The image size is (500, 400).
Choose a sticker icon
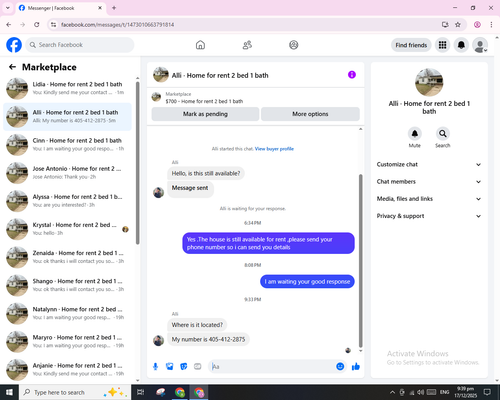[184, 367]
